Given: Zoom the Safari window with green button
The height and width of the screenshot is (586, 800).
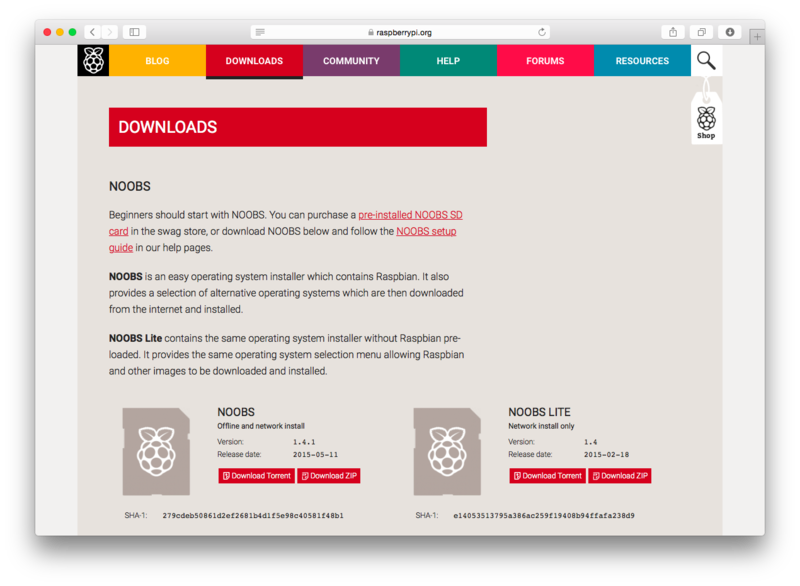Looking at the screenshot, I should (x=72, y=32).
